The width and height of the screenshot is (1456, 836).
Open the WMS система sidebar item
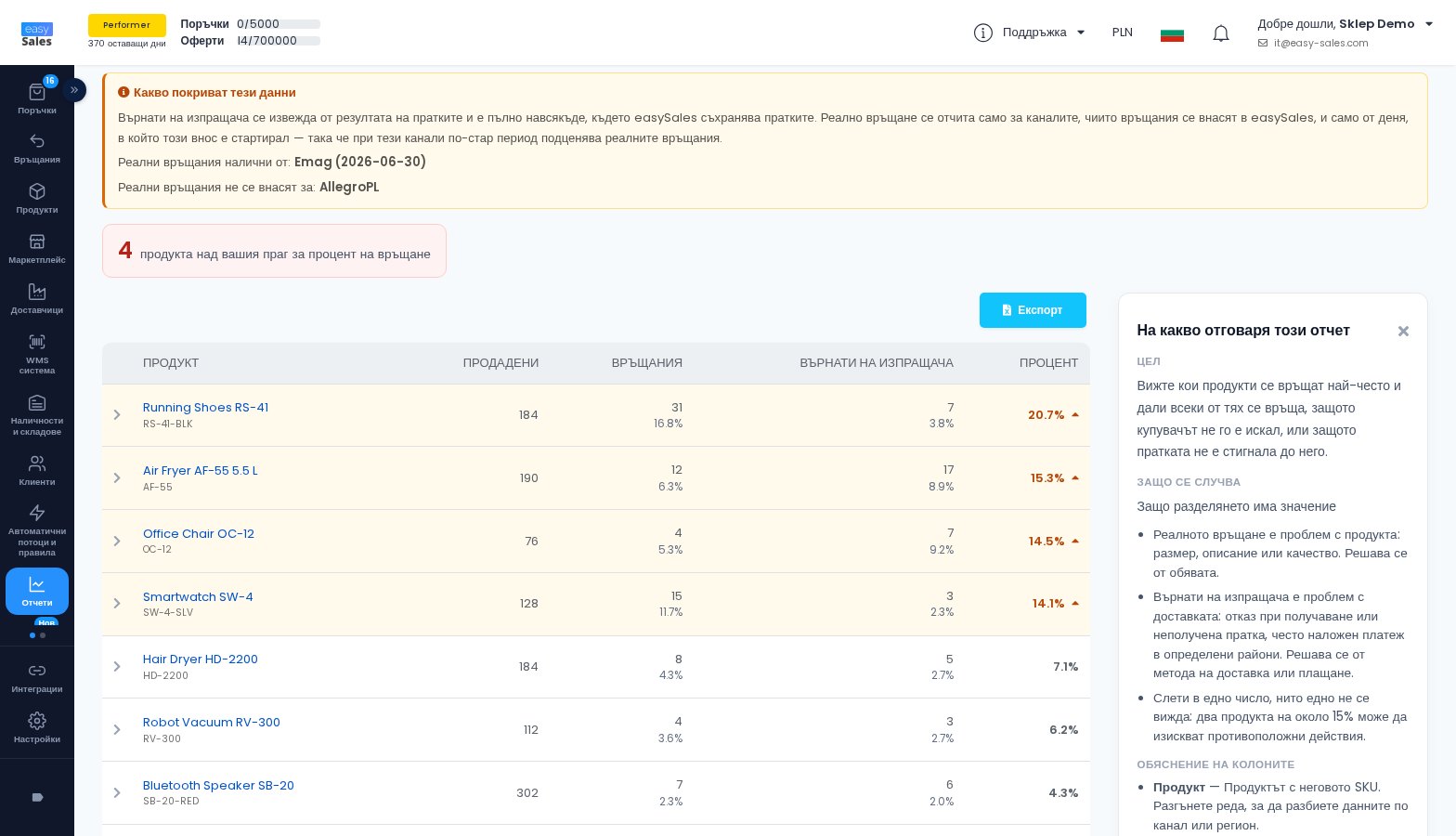coord(37,354)
